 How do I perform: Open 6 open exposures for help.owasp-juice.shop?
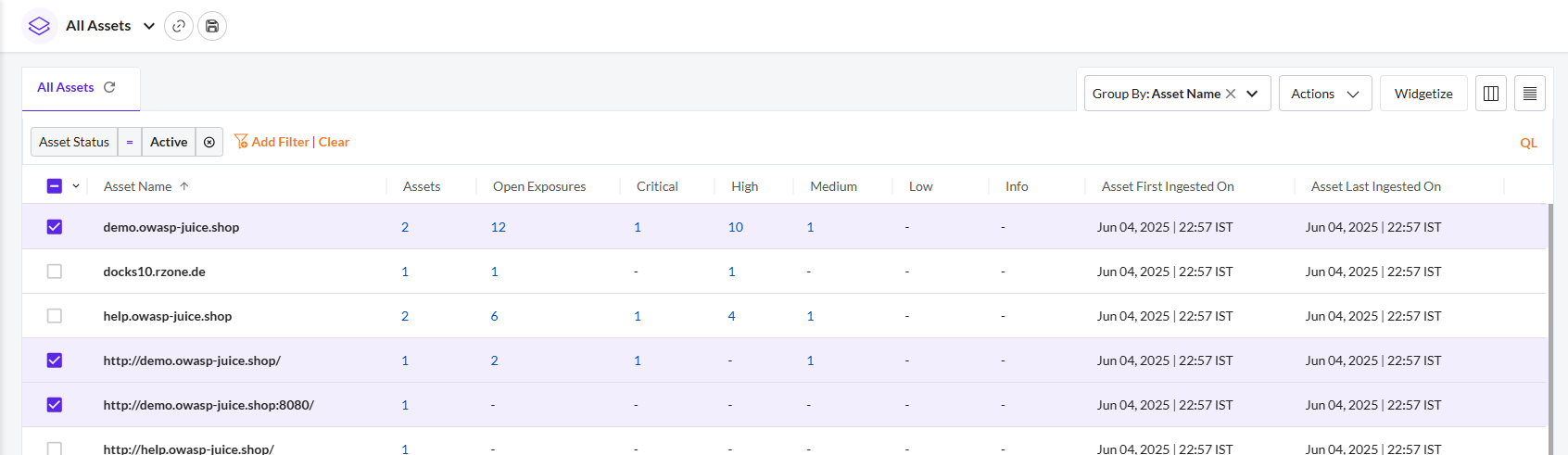coord(494,316)
